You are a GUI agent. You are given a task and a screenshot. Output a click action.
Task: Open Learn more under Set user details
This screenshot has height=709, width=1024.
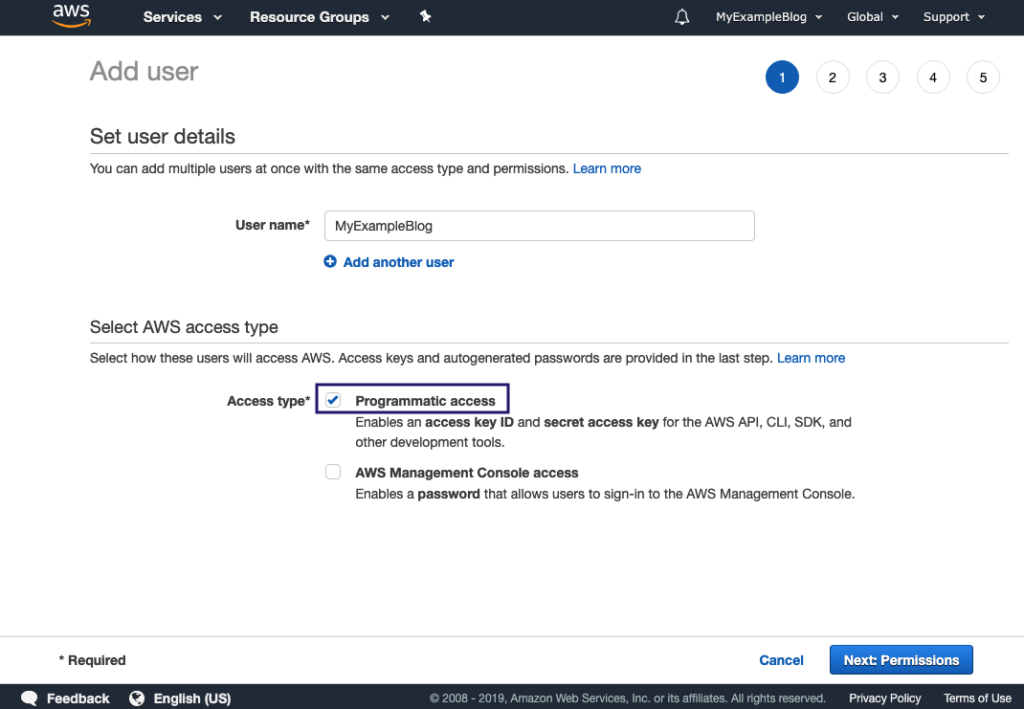tap(606, 168)
